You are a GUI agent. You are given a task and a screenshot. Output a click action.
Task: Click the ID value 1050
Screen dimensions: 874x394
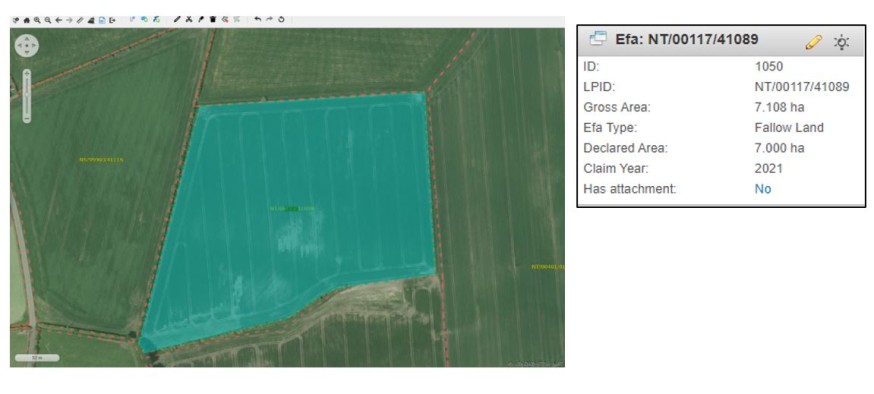[769, 66]
